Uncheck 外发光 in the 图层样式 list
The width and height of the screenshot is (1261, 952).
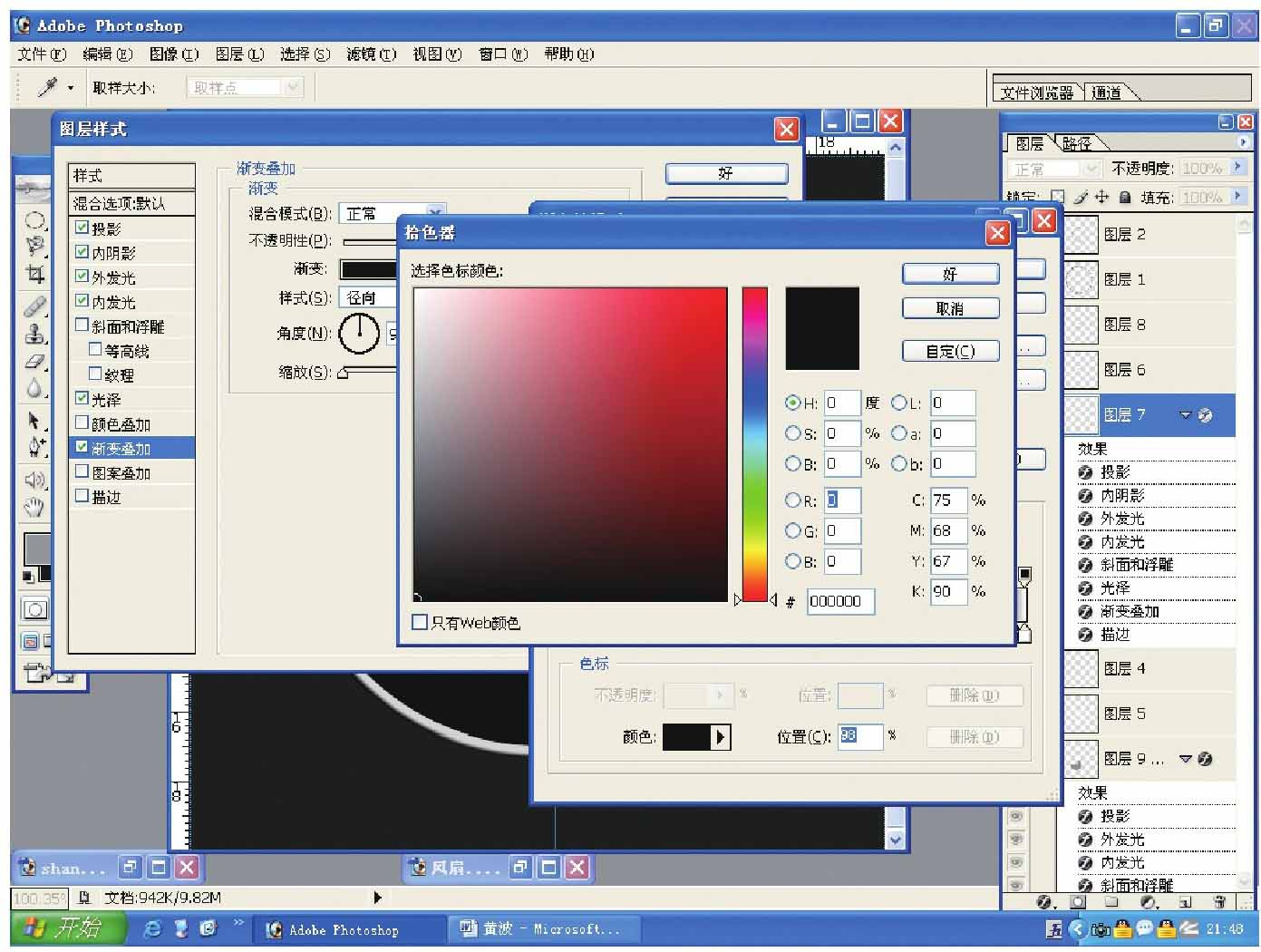(82, 277)
